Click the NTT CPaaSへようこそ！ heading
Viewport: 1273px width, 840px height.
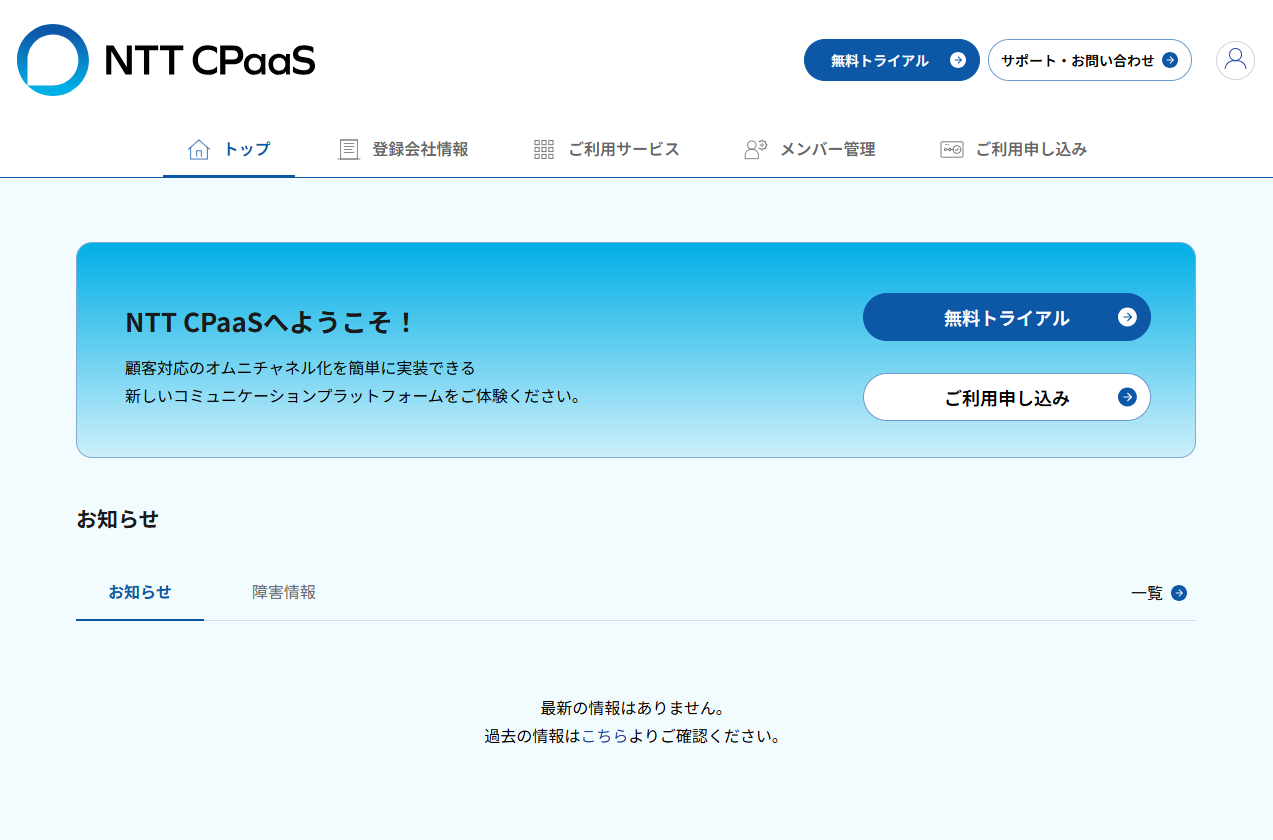[270, 322]
